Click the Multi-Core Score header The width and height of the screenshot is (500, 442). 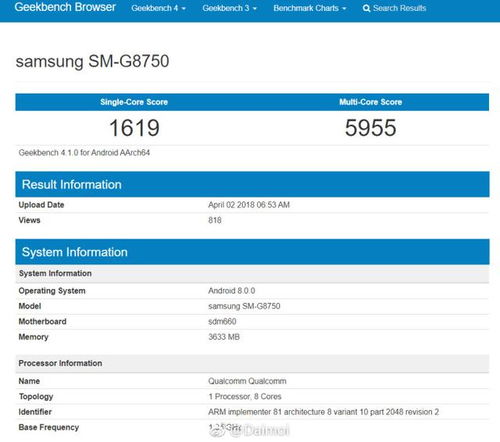[371, 102]
